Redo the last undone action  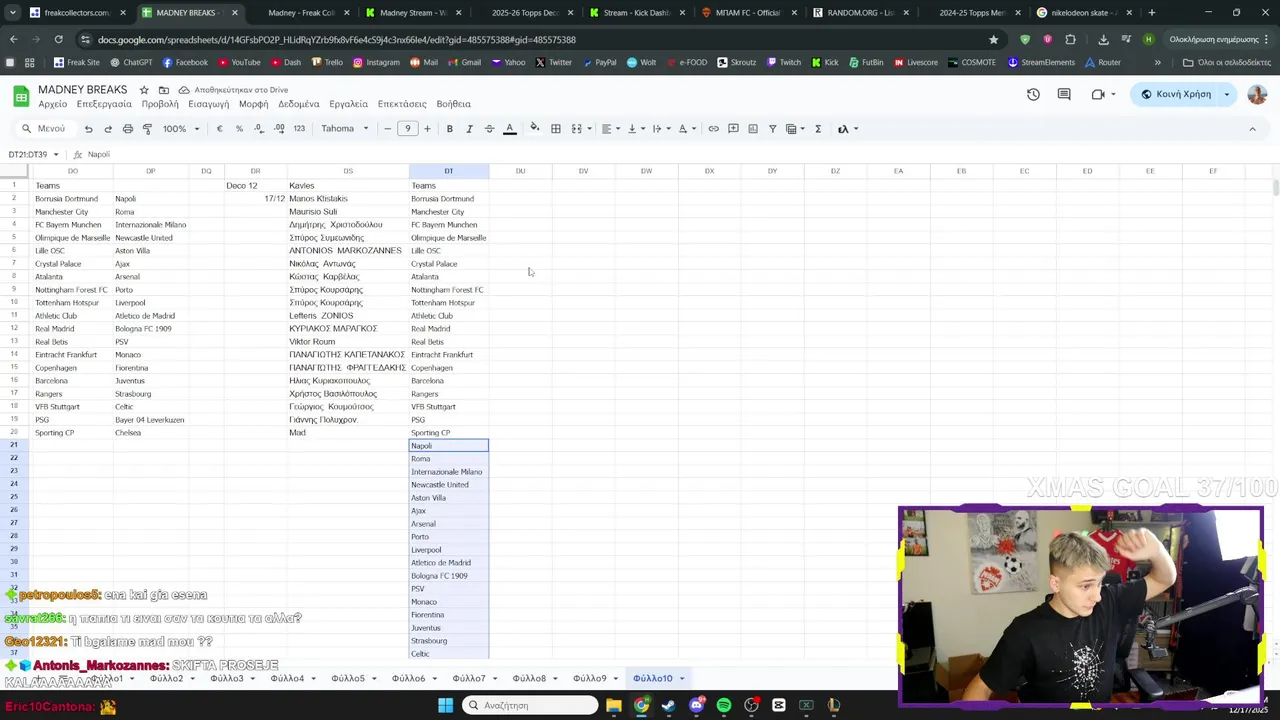click(x=108, y=129)
